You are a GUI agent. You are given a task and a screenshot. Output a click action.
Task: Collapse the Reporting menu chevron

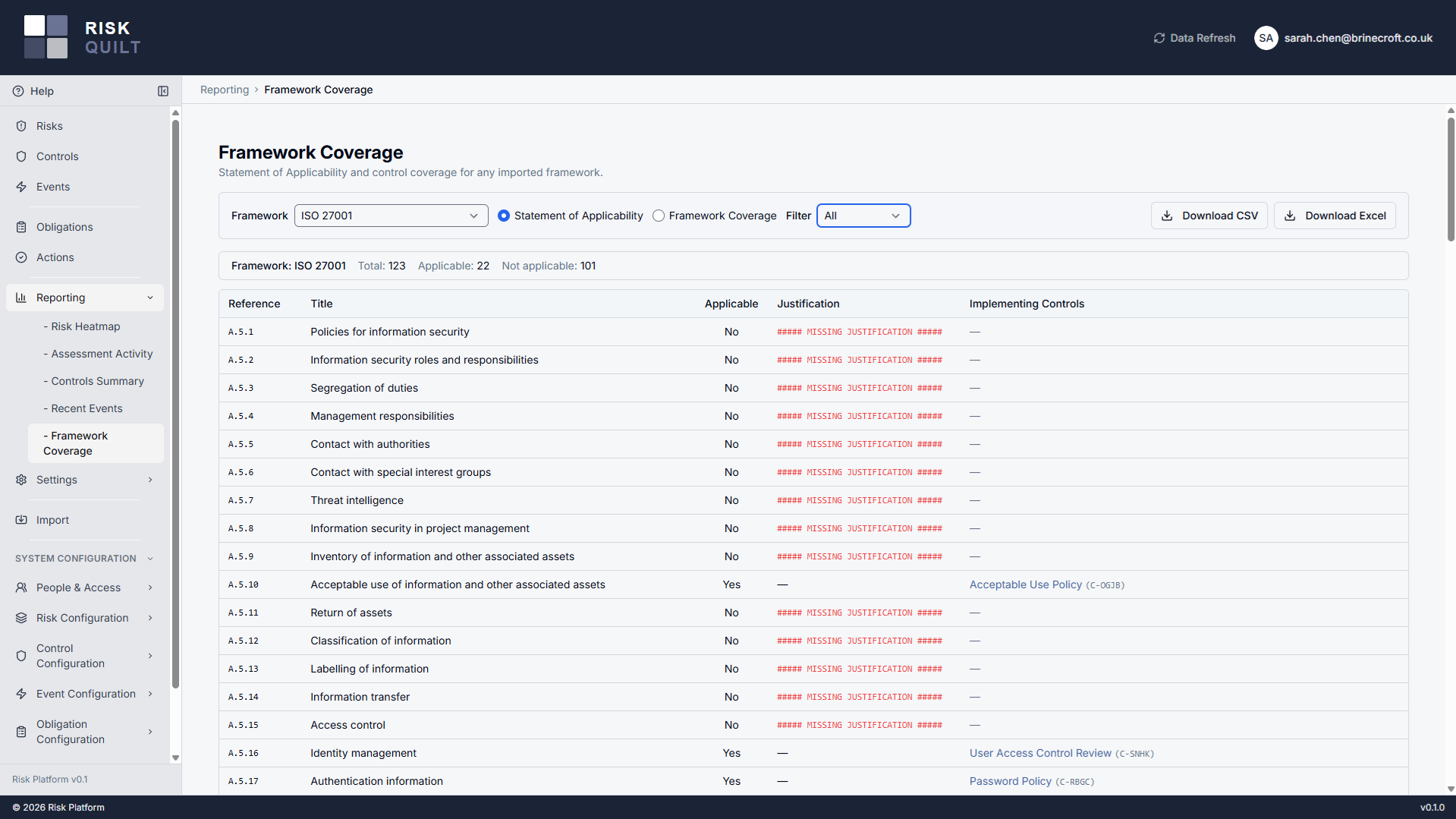pyautogui.click(x=150, y=298)
